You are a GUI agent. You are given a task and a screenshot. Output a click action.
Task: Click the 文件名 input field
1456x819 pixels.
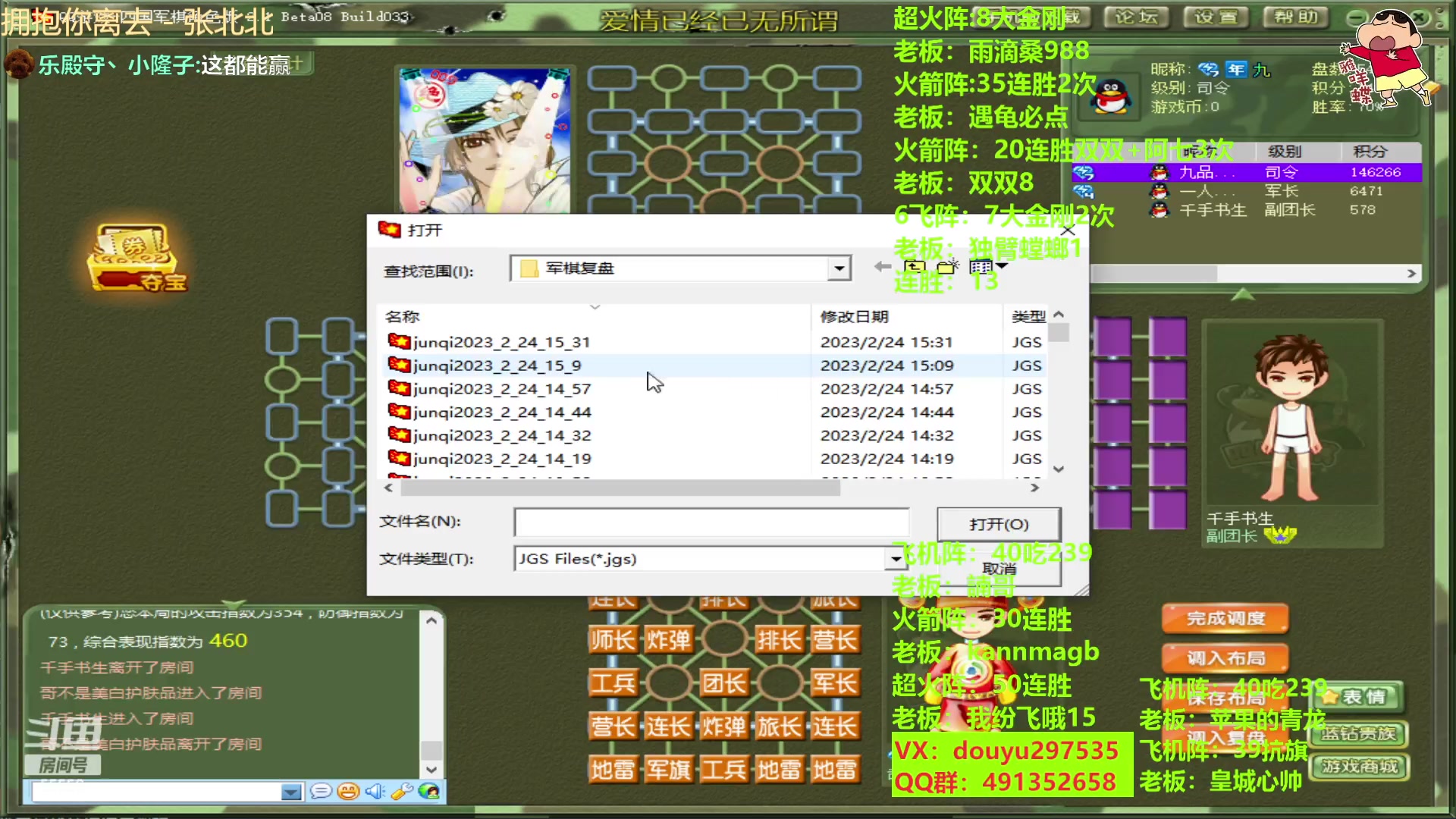[x=711, y=522]
